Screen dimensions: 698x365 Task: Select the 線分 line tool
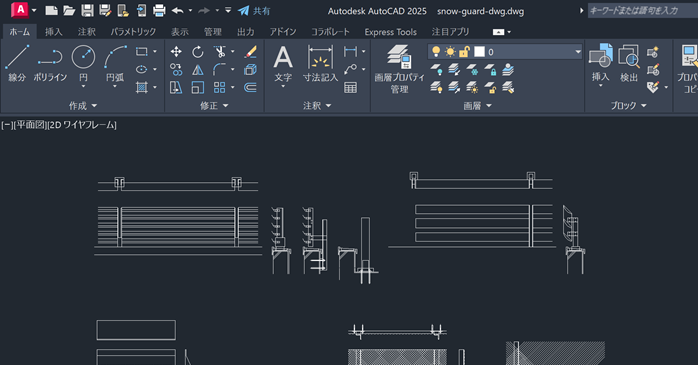17,63
